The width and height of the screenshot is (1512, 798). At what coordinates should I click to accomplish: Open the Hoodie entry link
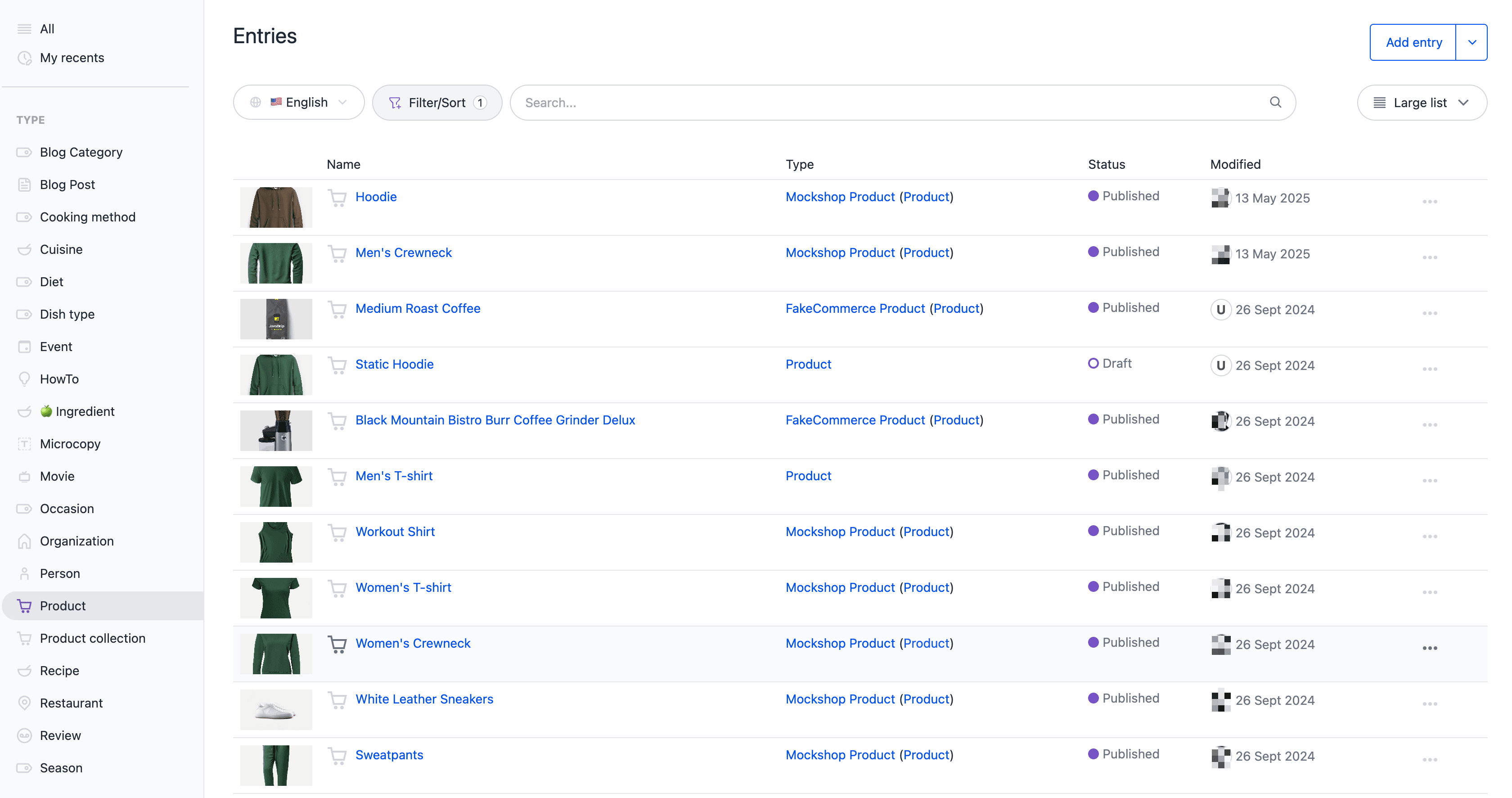coord(376,197)
